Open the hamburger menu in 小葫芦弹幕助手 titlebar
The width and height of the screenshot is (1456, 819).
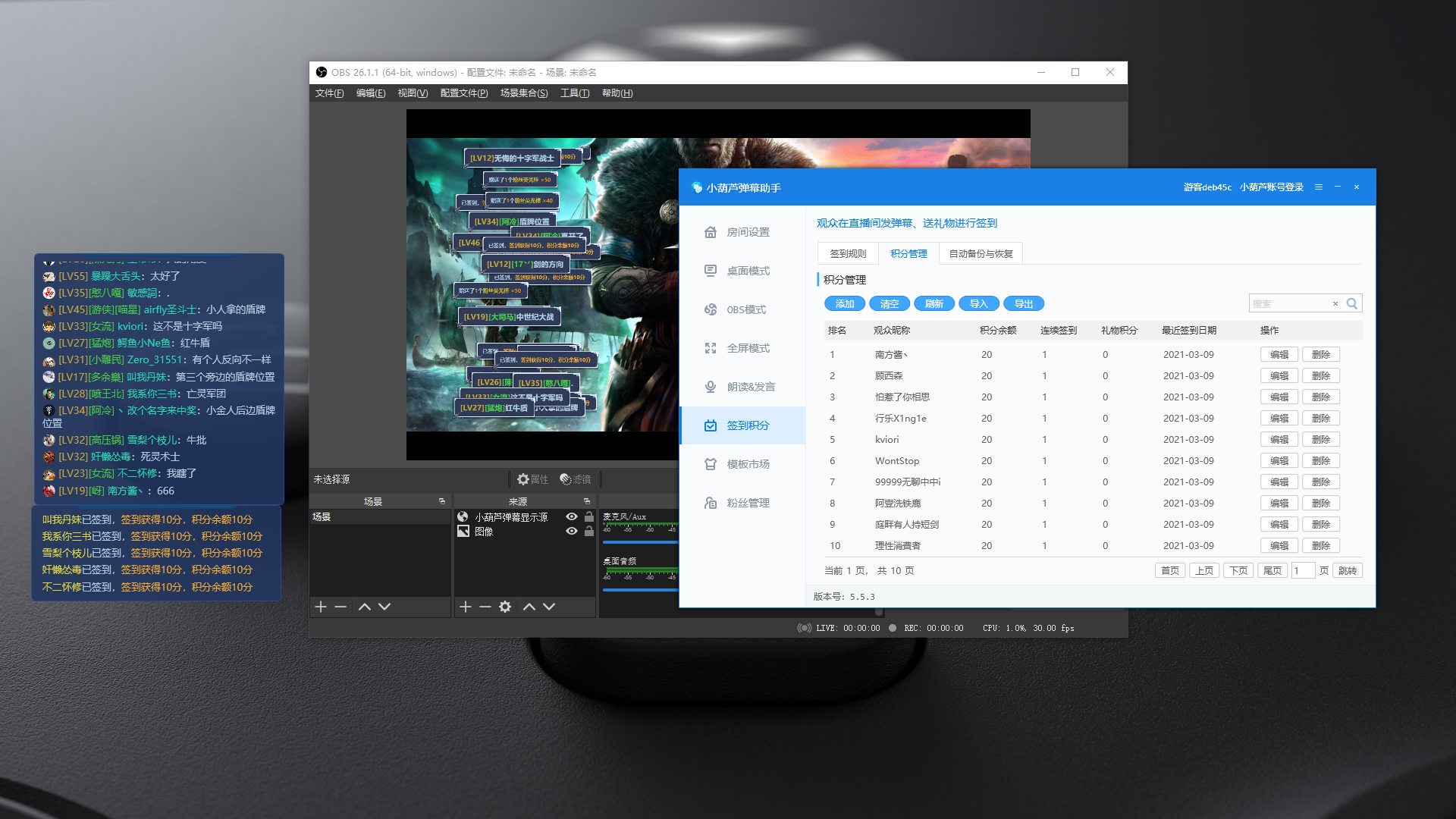coord(1319,187)
